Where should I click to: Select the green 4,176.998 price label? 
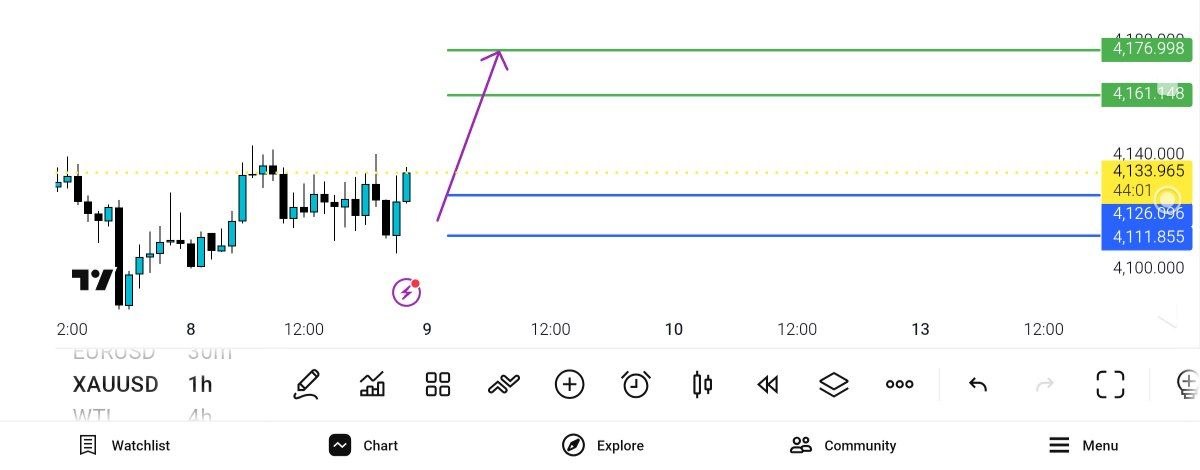coord(1147,49)
